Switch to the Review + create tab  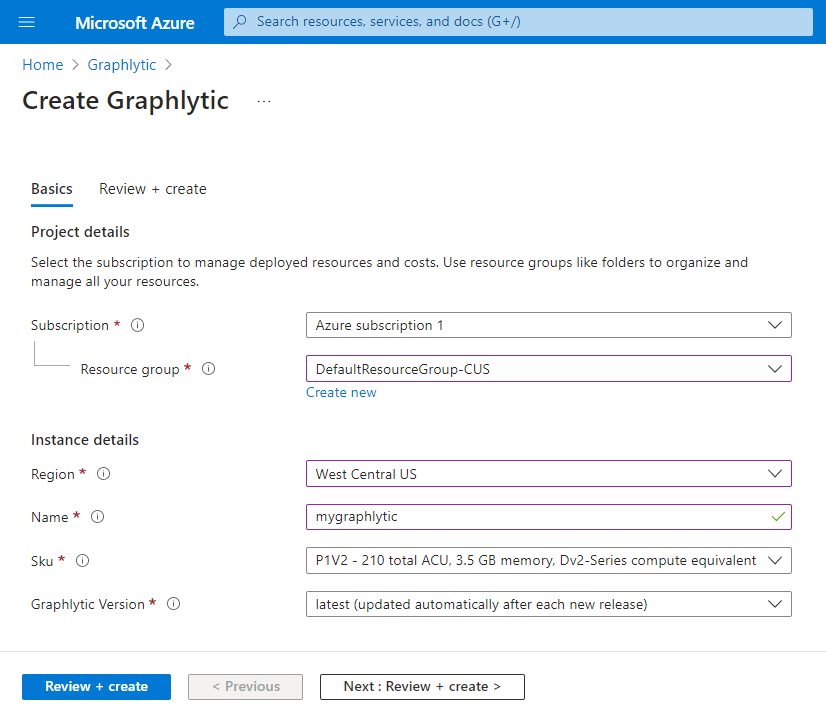[x=153, y=189]
